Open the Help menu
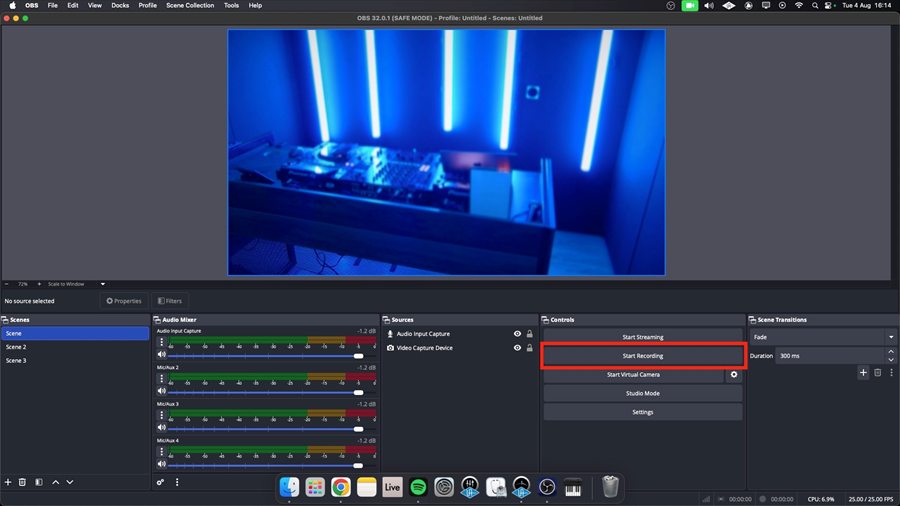This screenshot has height=506, width=900. pyautogui.click(x=255, y=5)
